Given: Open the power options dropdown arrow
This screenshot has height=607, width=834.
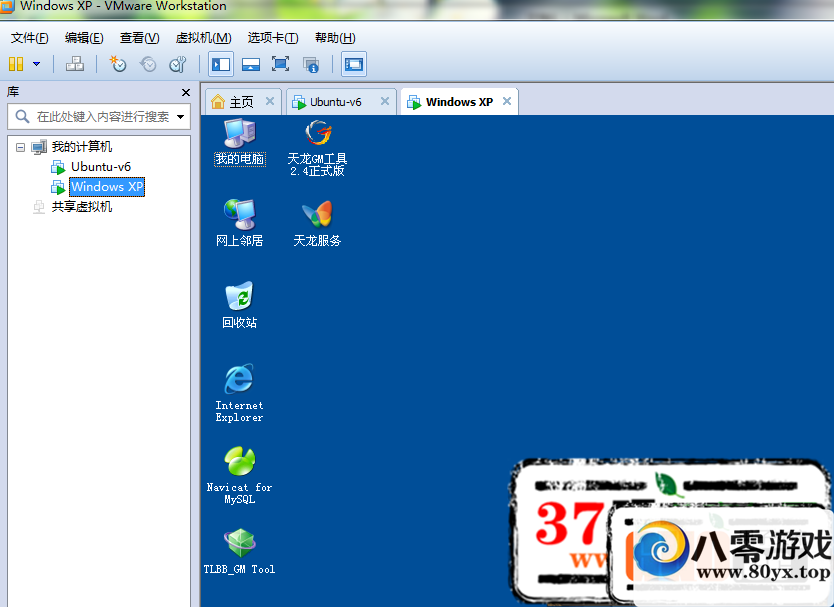Looking at the screenshot, I should tap(37, 64).
